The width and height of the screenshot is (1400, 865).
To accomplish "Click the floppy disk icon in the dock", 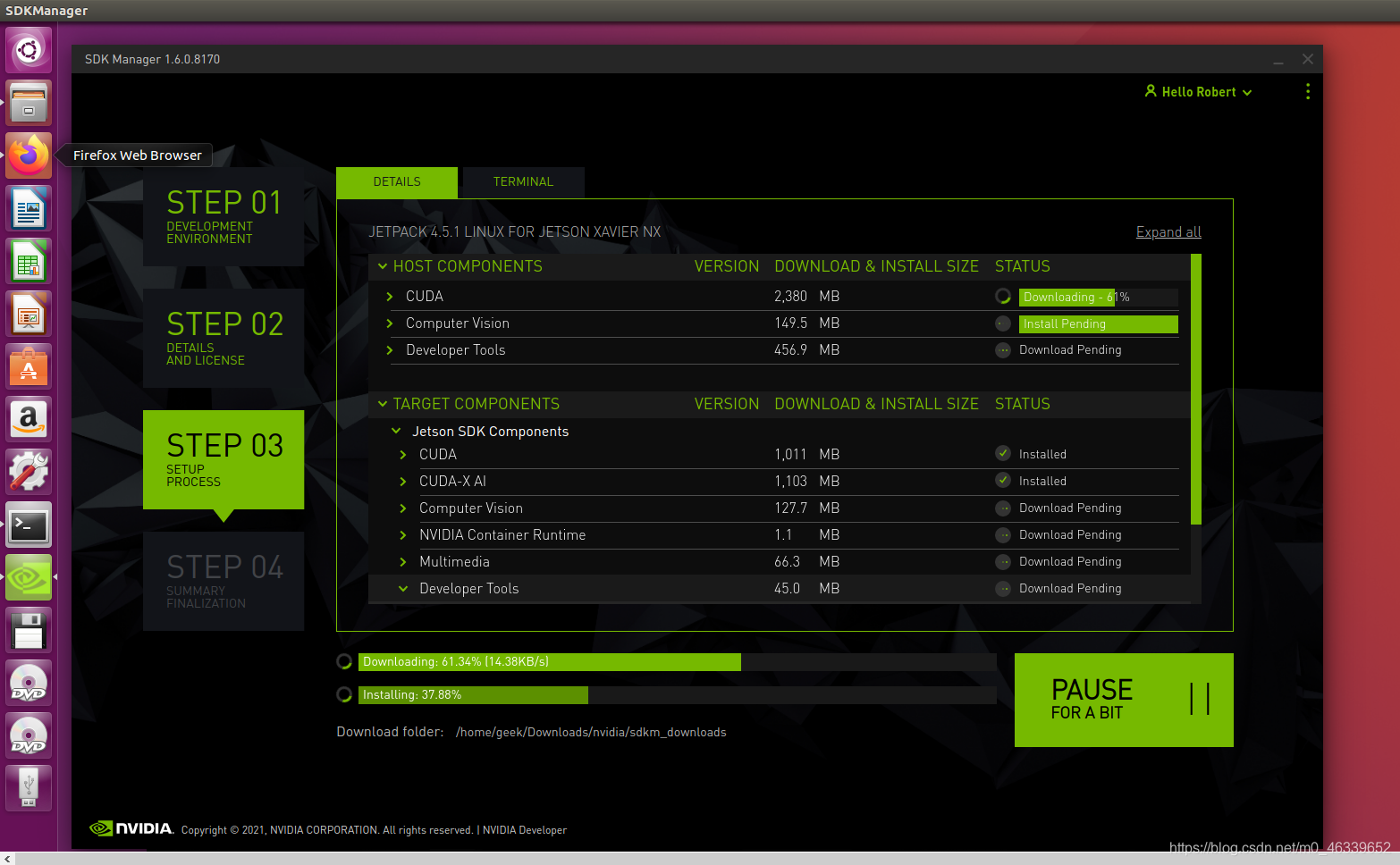I will tap(29, 631).
